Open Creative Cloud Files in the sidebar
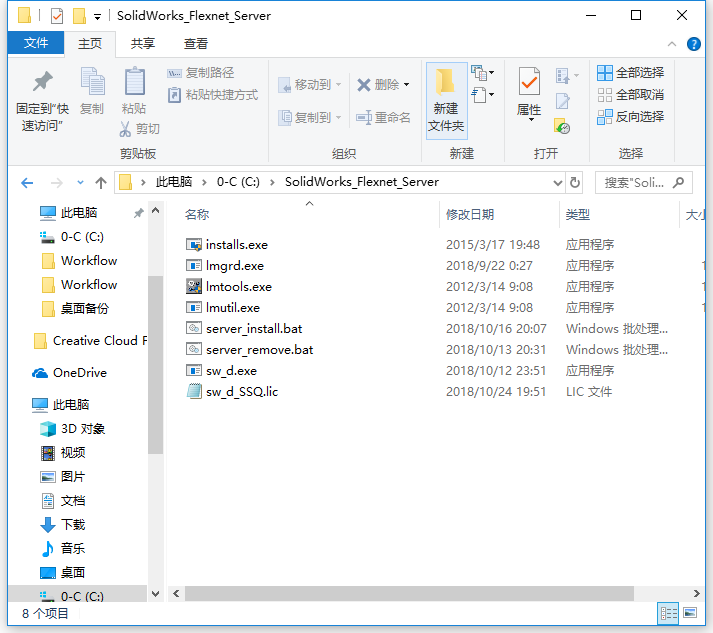Image resolution: width=713 pixels, height=633 pixels. [x=90, y=341]
